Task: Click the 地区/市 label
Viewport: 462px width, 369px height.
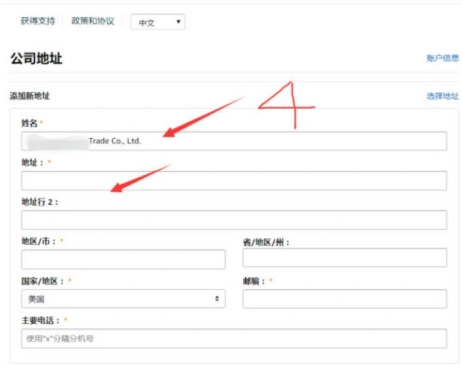Action: pyautogui.click(x=38, y=241)
